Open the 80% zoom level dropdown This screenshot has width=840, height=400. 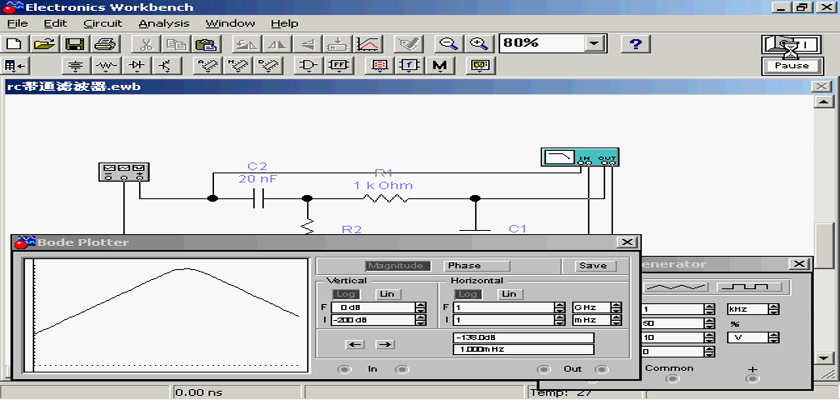point(594,44)
